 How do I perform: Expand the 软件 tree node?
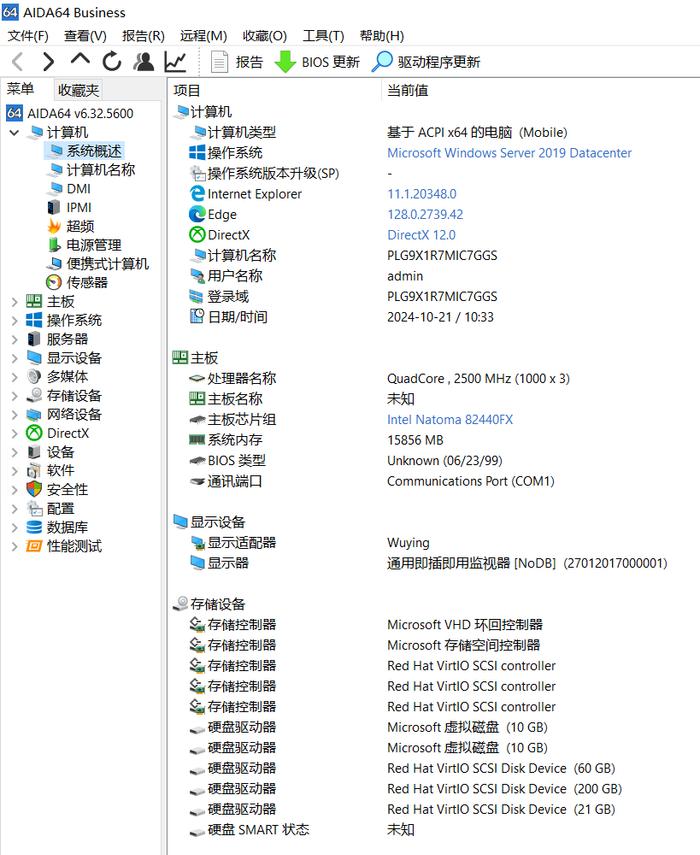coord(15,471)
